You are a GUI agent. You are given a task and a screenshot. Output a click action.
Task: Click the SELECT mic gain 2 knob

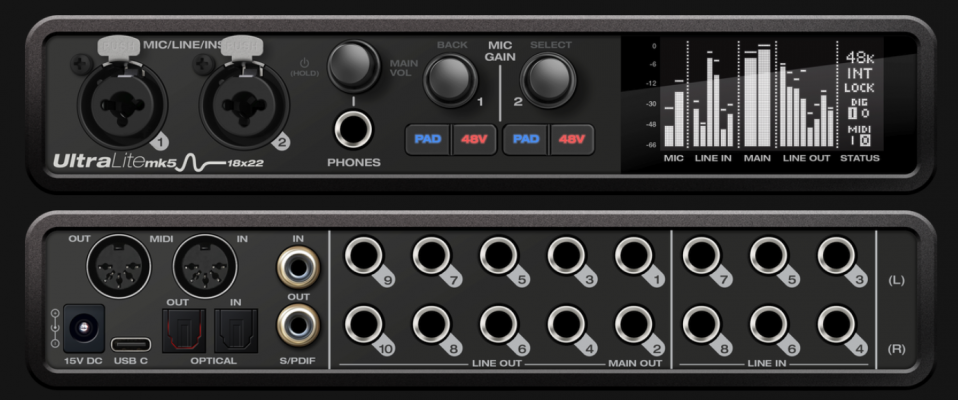click(x=548, y=79)
